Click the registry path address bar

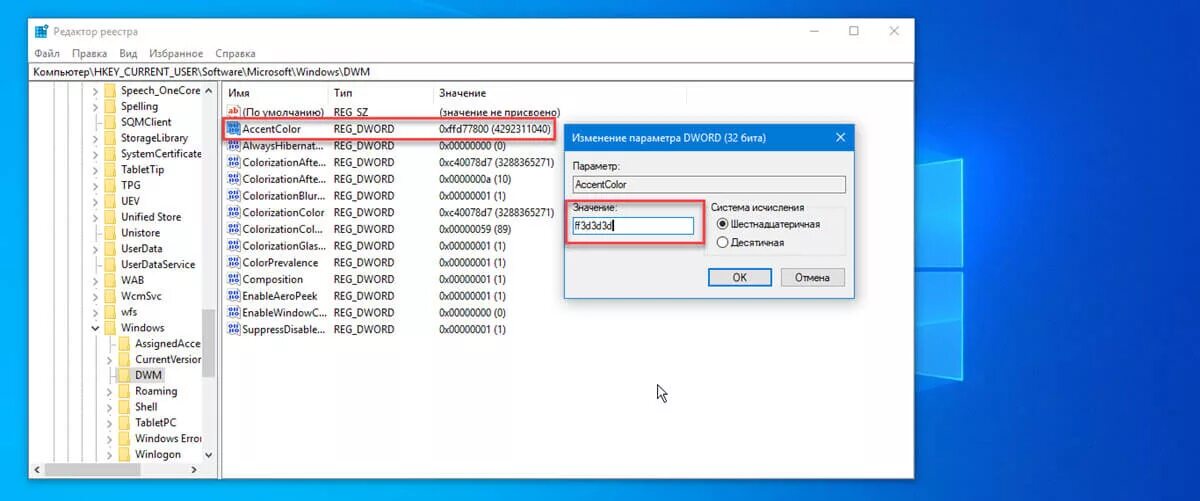point(472,72)
